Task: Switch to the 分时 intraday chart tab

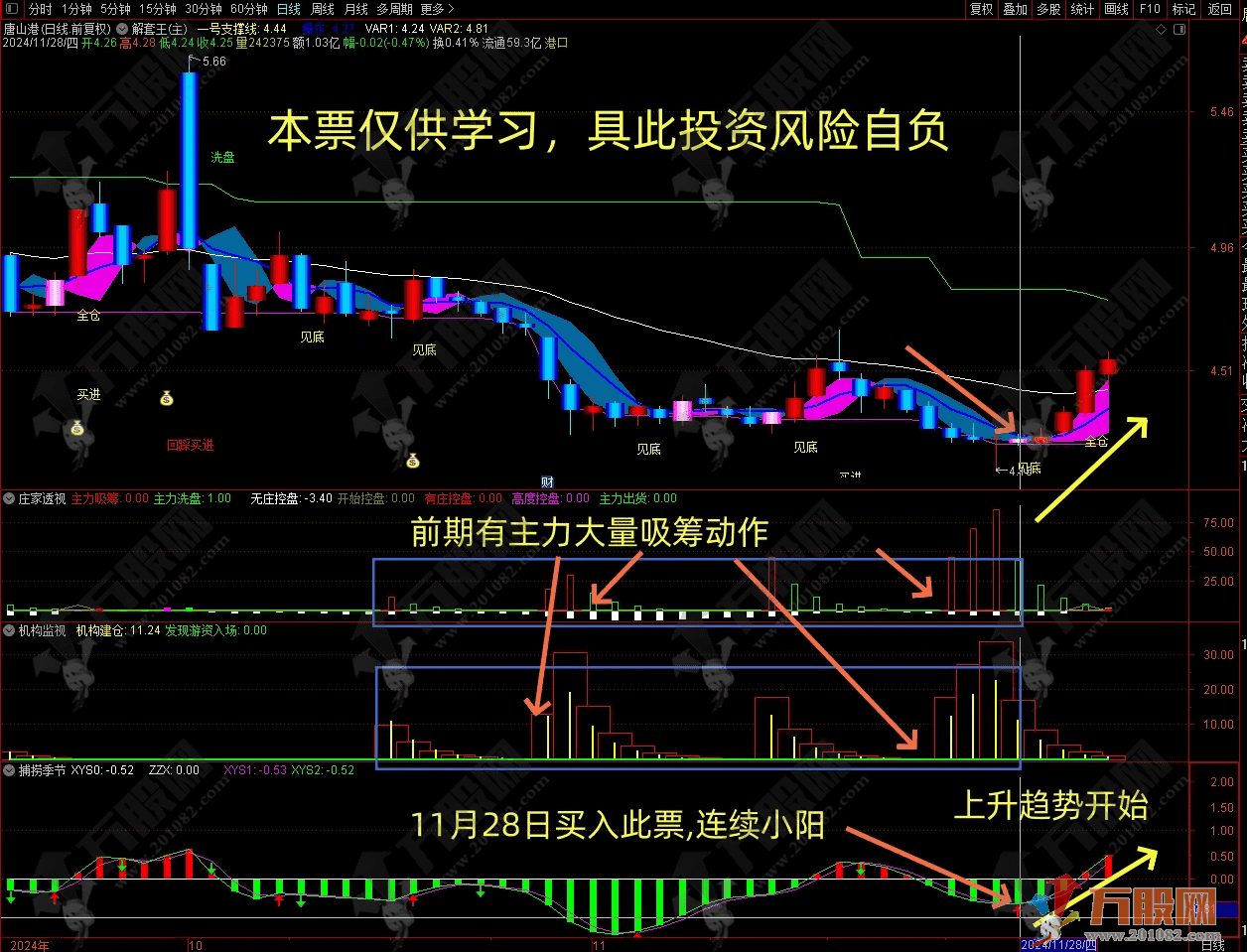Action: pyautogui.click(x=41, y=9)
